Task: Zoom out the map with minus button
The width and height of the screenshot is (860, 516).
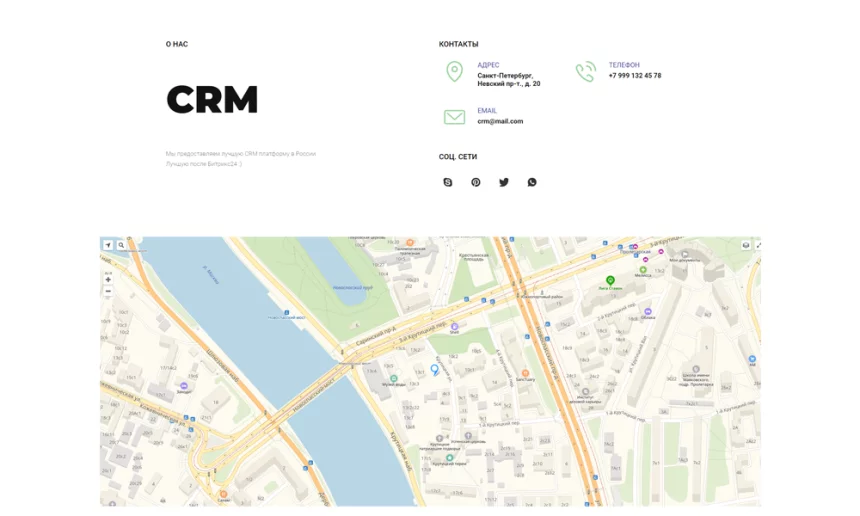Action: pos(108,292)
